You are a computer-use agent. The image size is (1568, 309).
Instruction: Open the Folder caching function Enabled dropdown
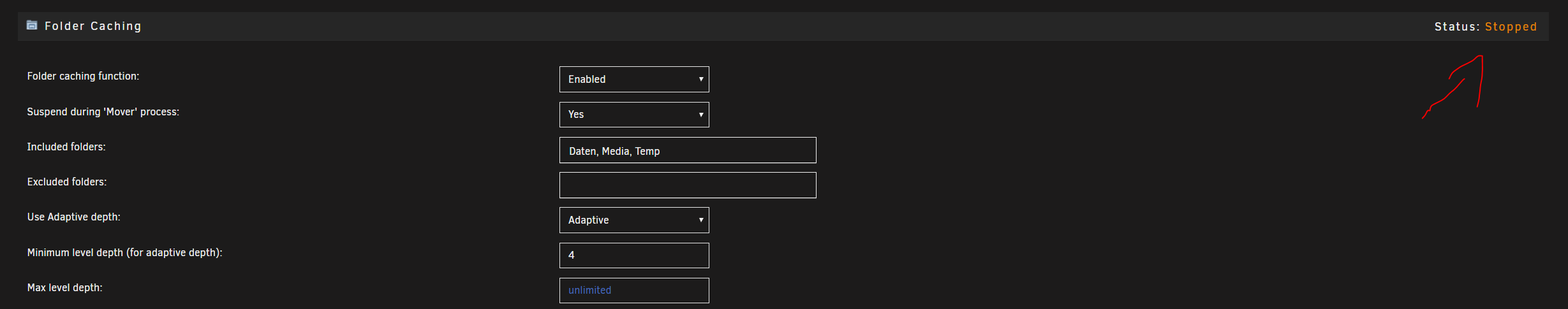pyautogui.click(x=634, y=79)
